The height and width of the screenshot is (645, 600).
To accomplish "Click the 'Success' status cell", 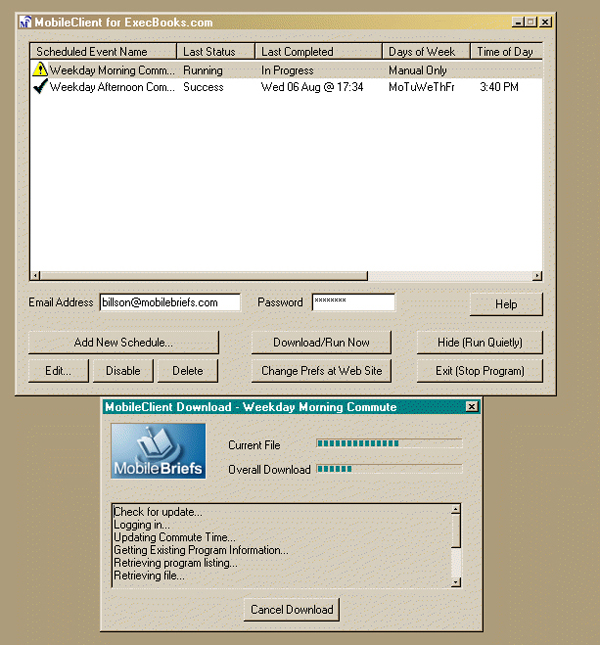I will [203, 87].
